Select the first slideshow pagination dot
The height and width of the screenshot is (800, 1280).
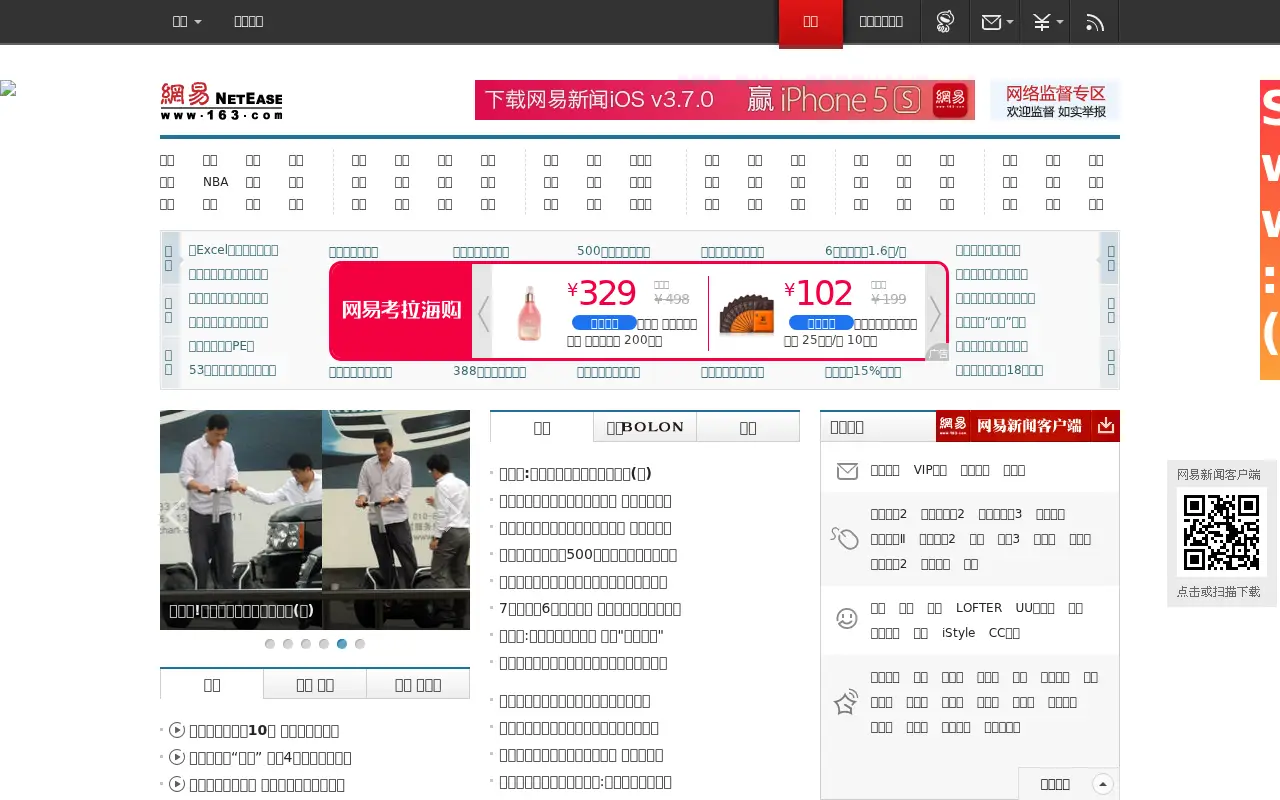270,644
